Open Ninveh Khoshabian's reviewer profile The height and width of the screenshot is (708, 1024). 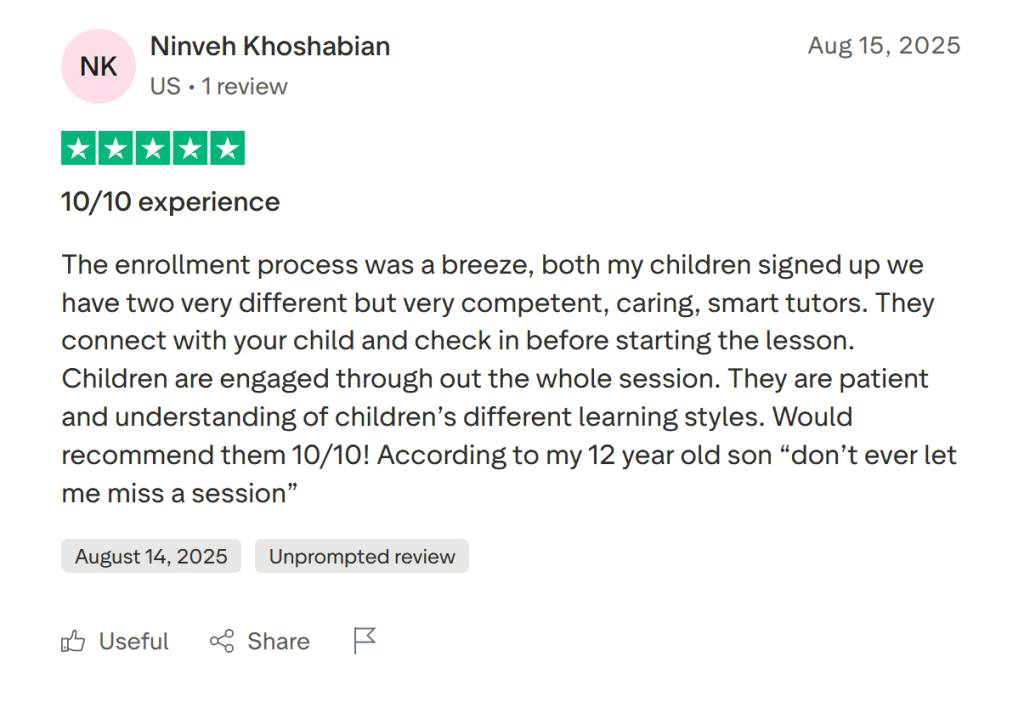coord(269,46)
